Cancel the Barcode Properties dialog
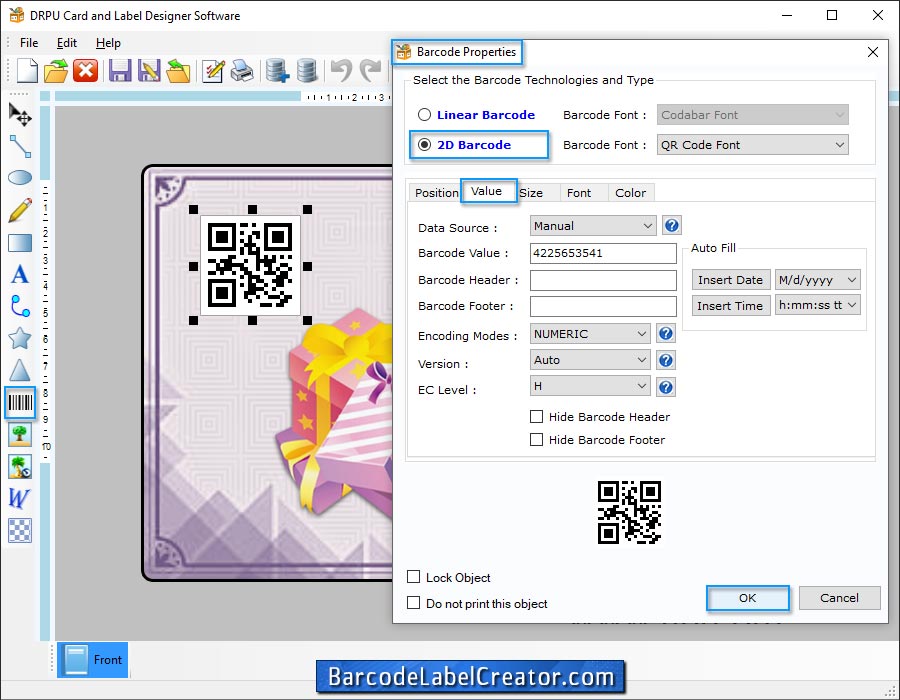The width and height of the screenshot is (900, 700). 839,598
